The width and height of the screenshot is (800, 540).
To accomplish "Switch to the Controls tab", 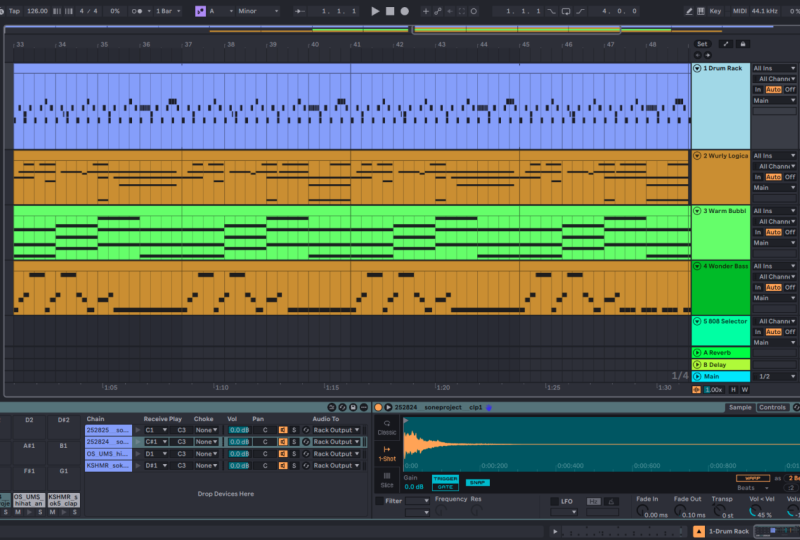I will tap(772, 407).
